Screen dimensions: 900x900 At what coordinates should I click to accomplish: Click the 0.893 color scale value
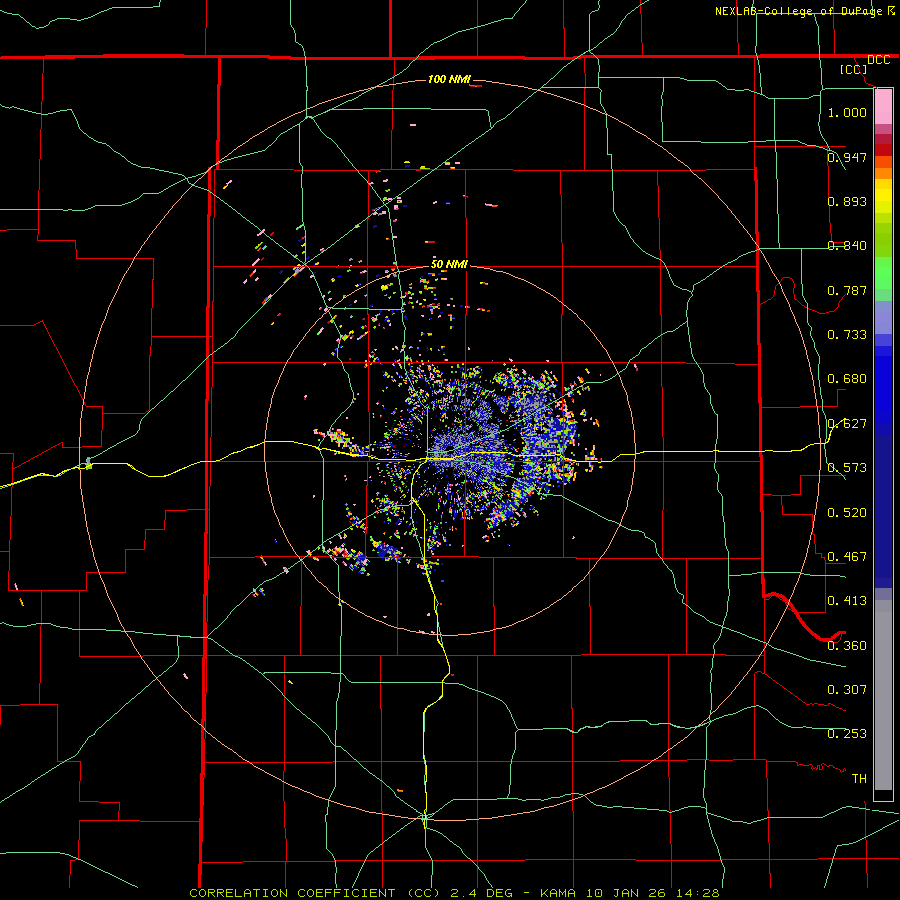(847, 201)
